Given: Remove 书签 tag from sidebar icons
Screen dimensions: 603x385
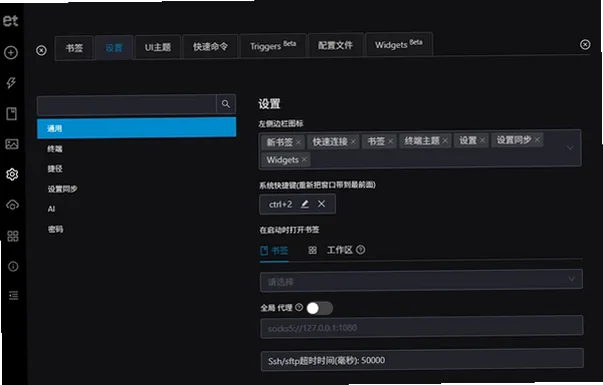Looking at the screenshot, I should point(390,141).
